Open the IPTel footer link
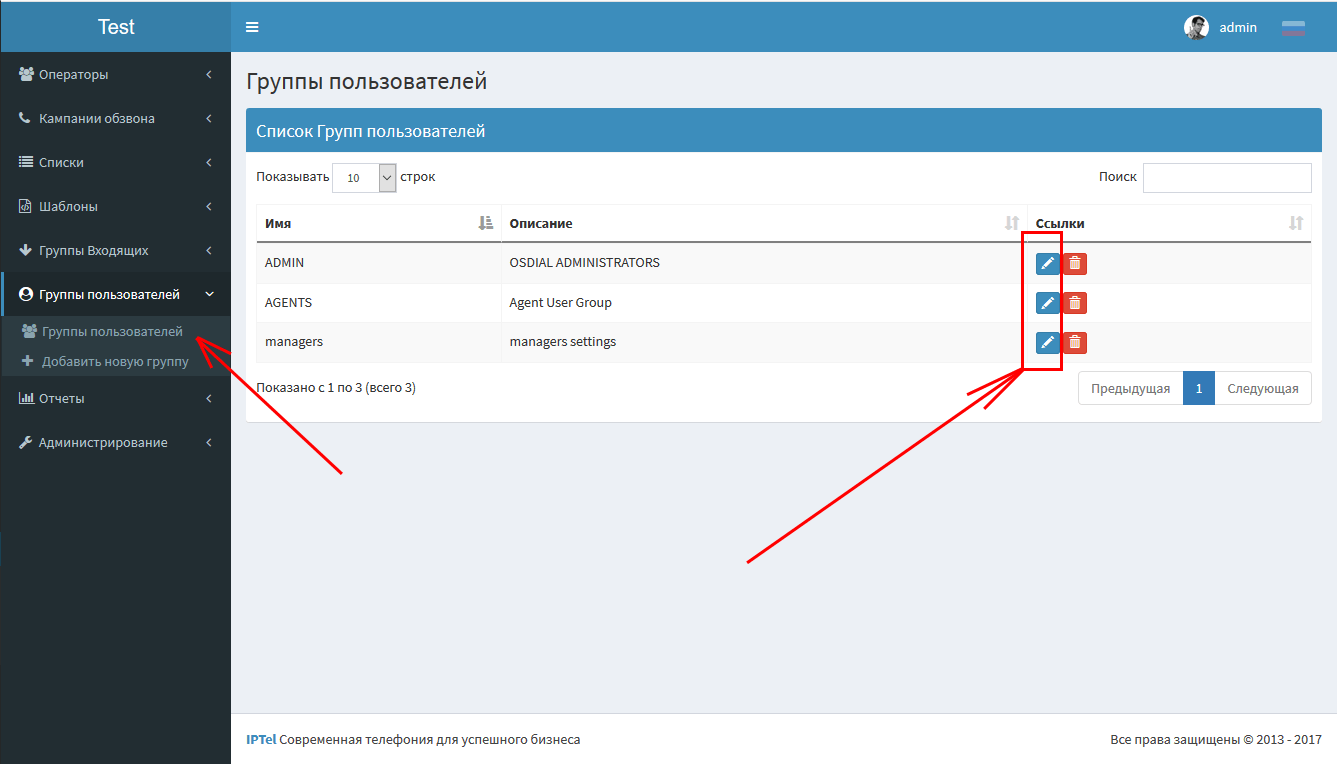Viewport: 1337px width, 764px height. (260, 740)
